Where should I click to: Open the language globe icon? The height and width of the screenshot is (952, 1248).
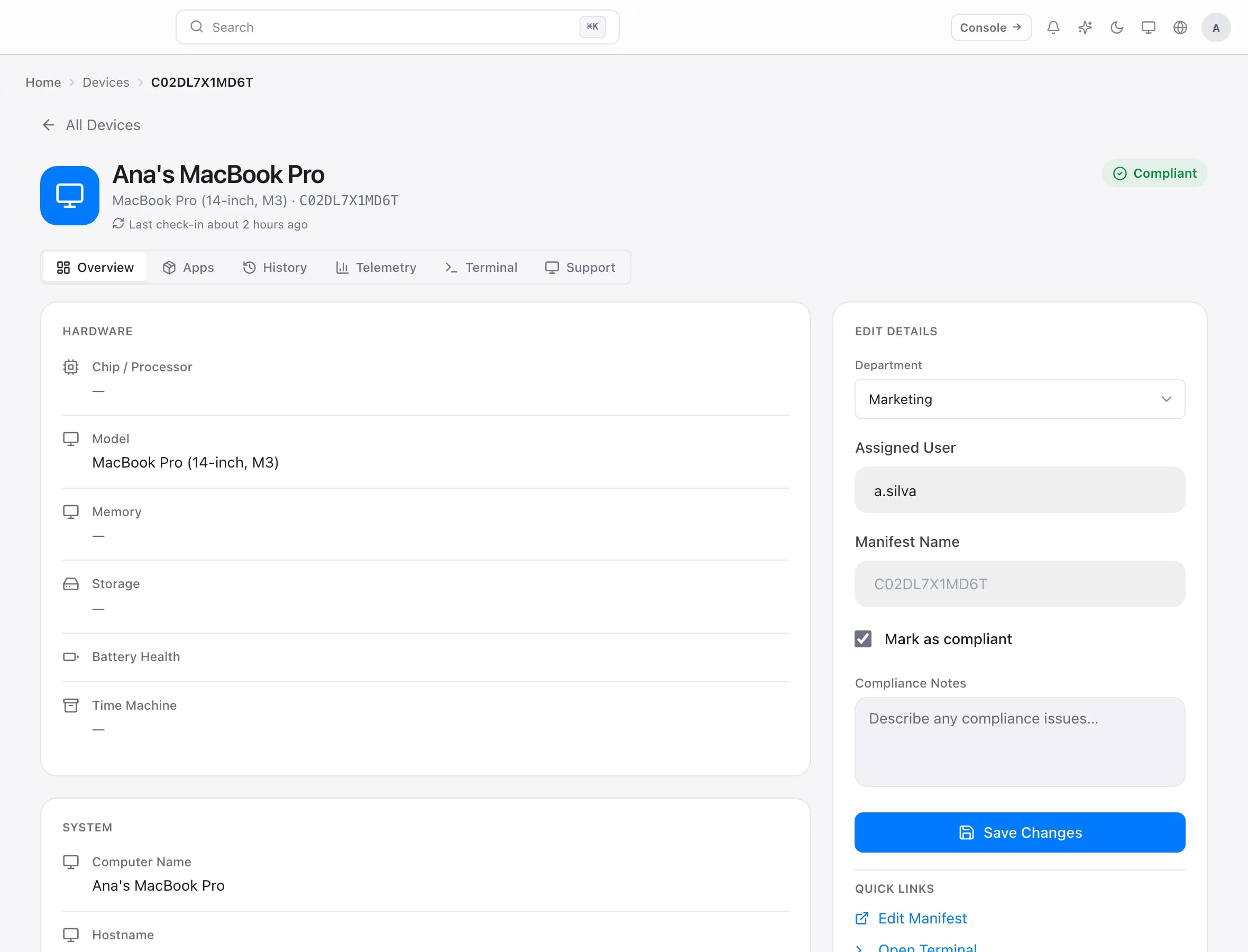(x=1180, y=27)
